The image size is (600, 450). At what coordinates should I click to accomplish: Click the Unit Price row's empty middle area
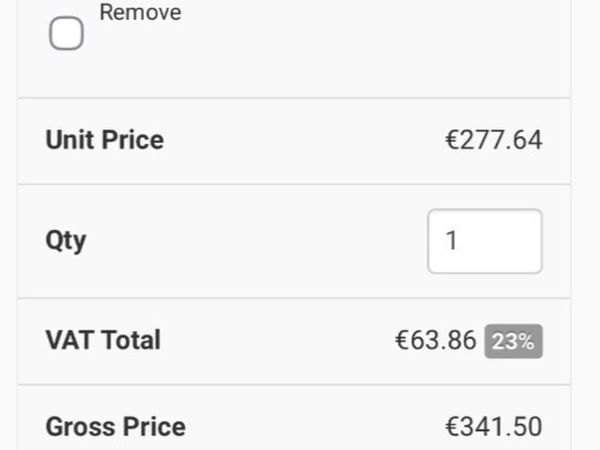[300, 140]
